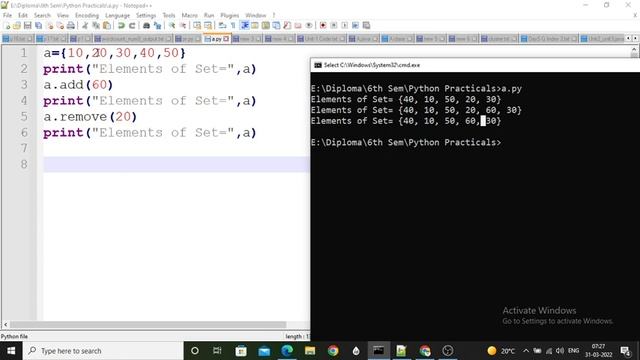Click cmd output {40, 10, 50, 20, 30}
The height and width of the screenshot is (360, 640).
click(450, 99)
